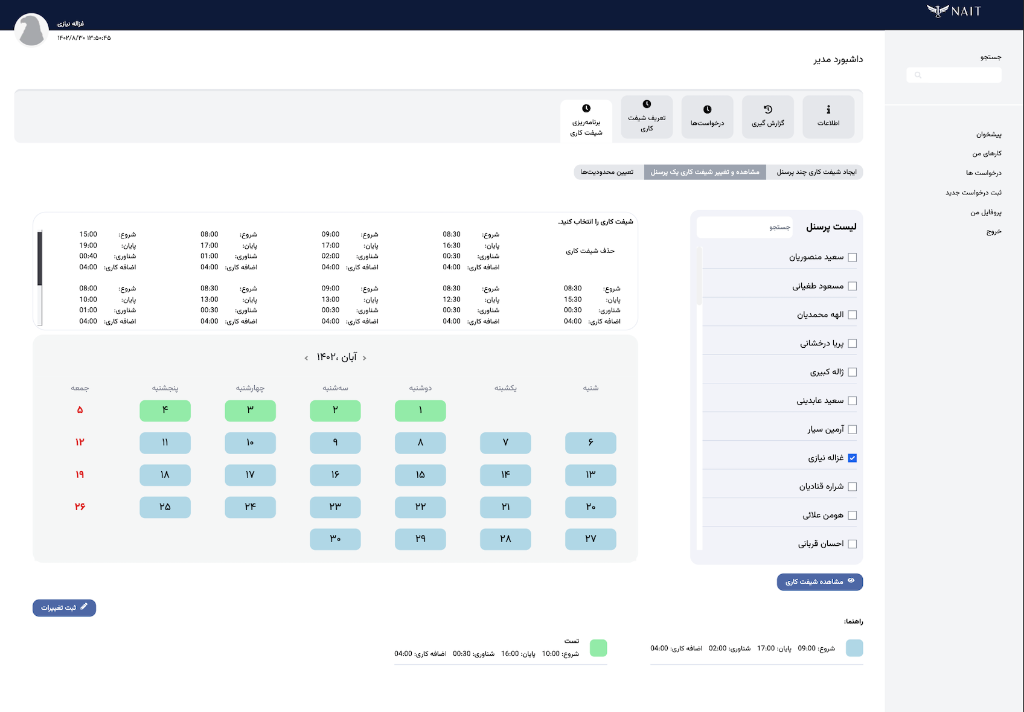The width and height of the screenshot is (1024, 712).
Task: Click the لیست پرسنل search field
Action: [744, 227]
